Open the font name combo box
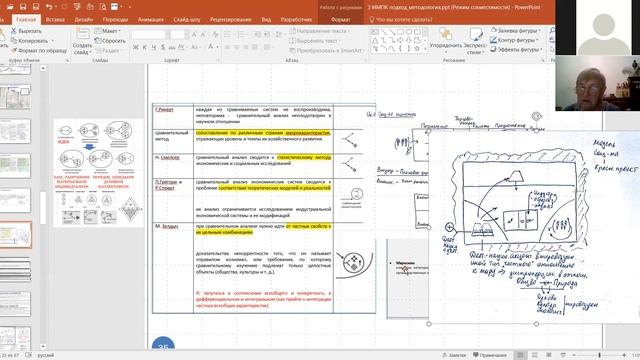This screenshot has width=640, height=360. [150, 35]
